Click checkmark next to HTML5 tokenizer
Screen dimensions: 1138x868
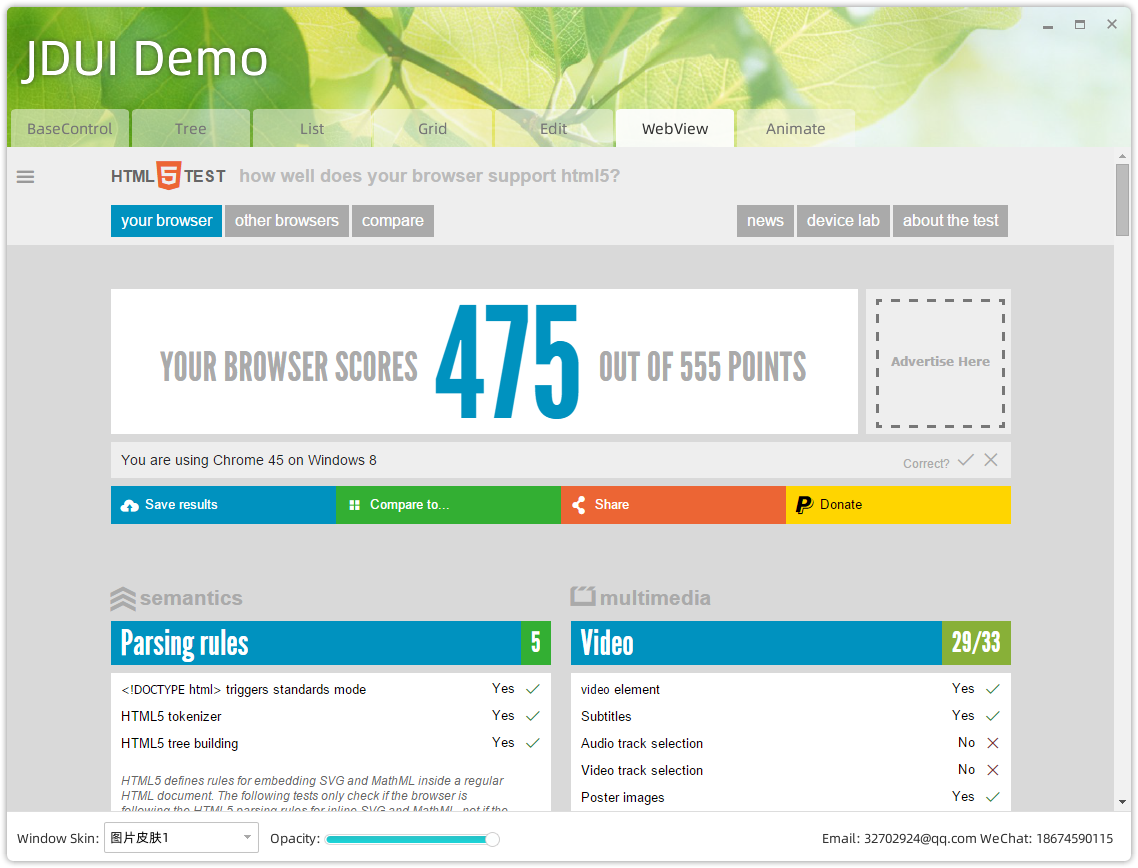pyautogui.click(x=533, y=716)
